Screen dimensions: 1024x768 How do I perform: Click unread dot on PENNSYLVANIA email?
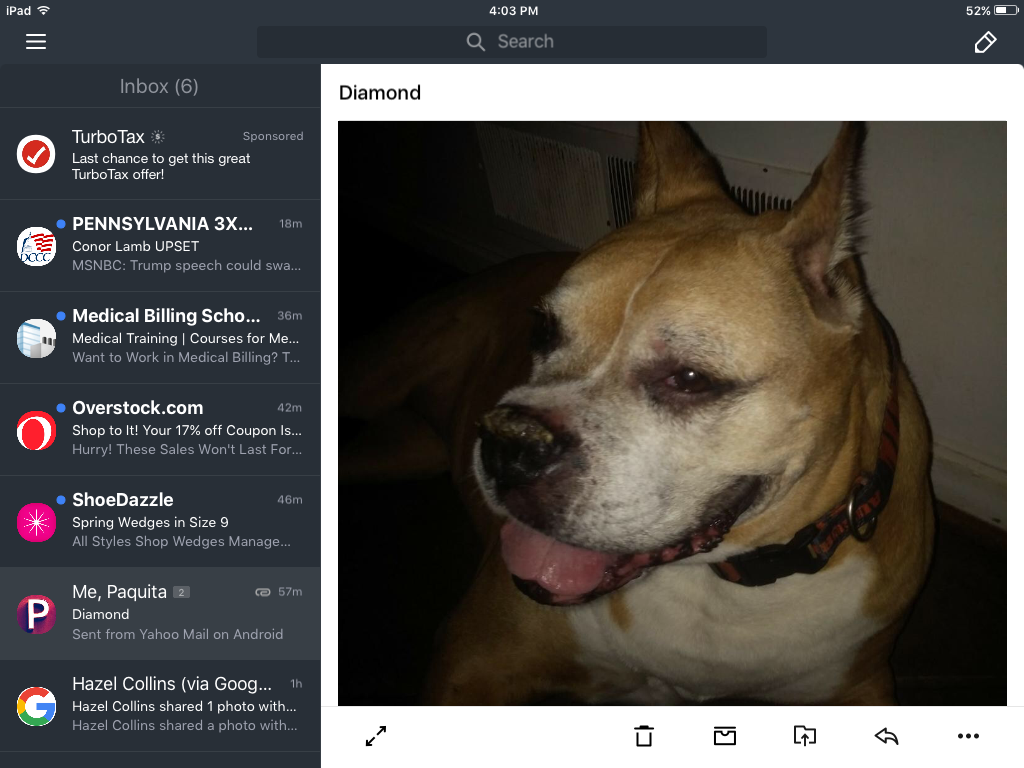[61, 224]
